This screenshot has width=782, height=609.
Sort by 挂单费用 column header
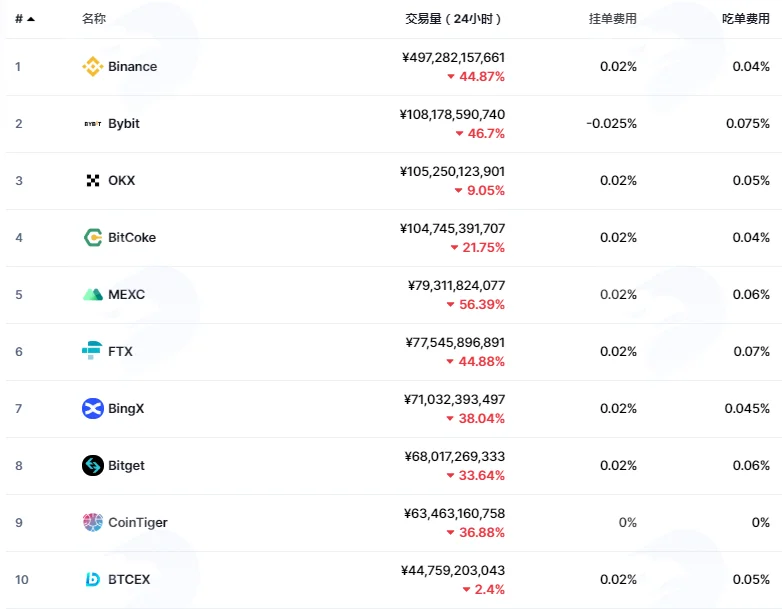click(x=612, y=19)
